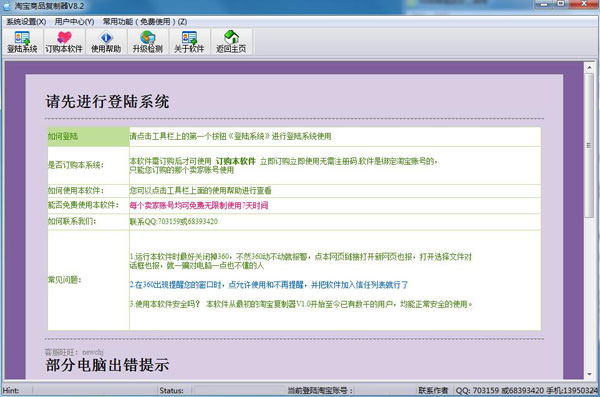Click the vertical scrollbar thumb

(589, 145)
